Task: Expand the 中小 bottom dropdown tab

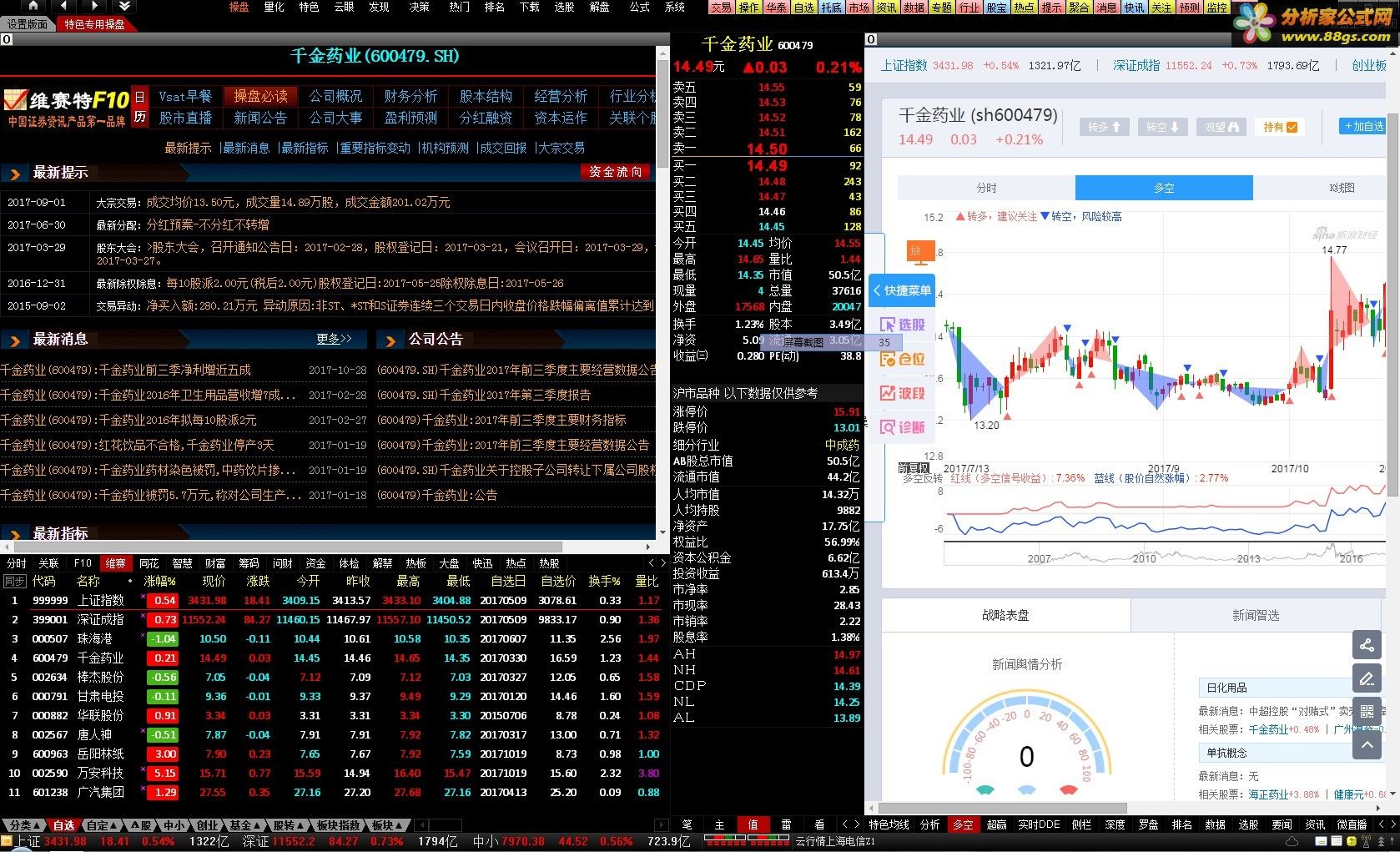Action: point(175,825)
